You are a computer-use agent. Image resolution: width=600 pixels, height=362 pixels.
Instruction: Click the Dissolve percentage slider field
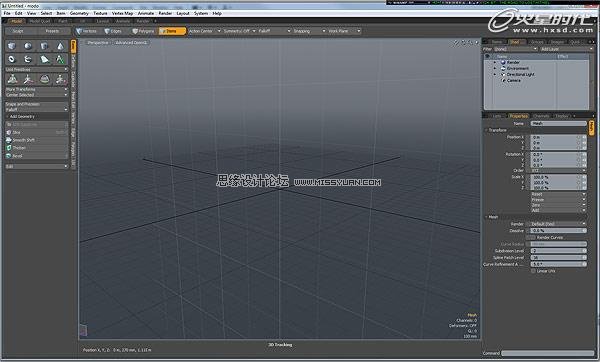point(558,231)
